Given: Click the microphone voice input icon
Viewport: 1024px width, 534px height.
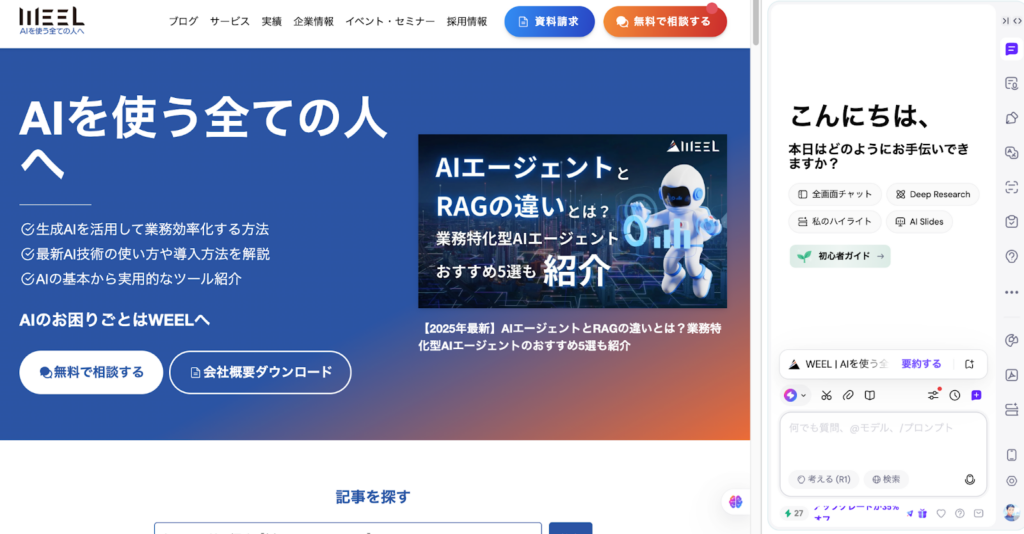Looking at the screenshot, I should (969, 479).
